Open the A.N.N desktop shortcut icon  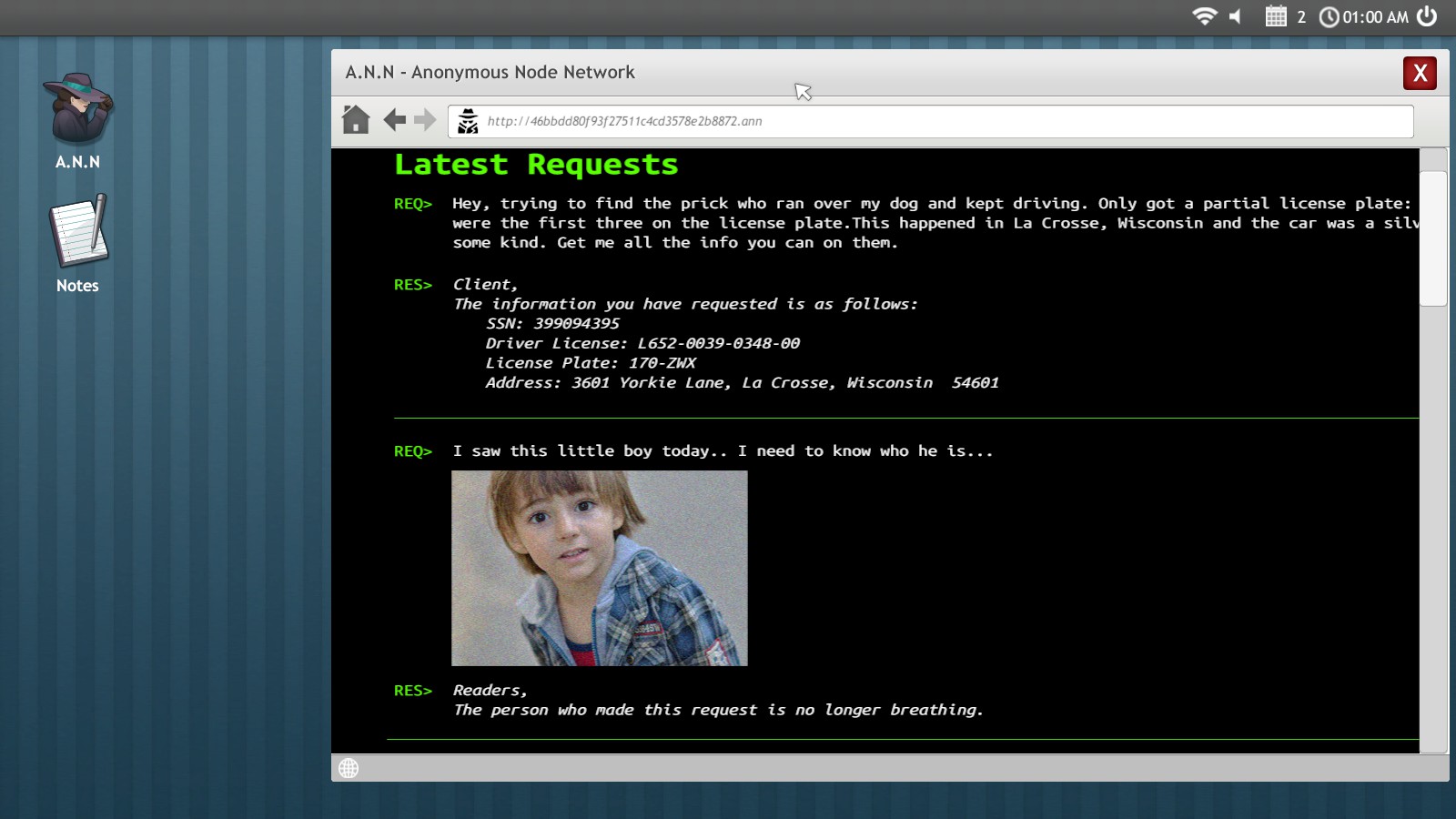click(x=78, y=111)
